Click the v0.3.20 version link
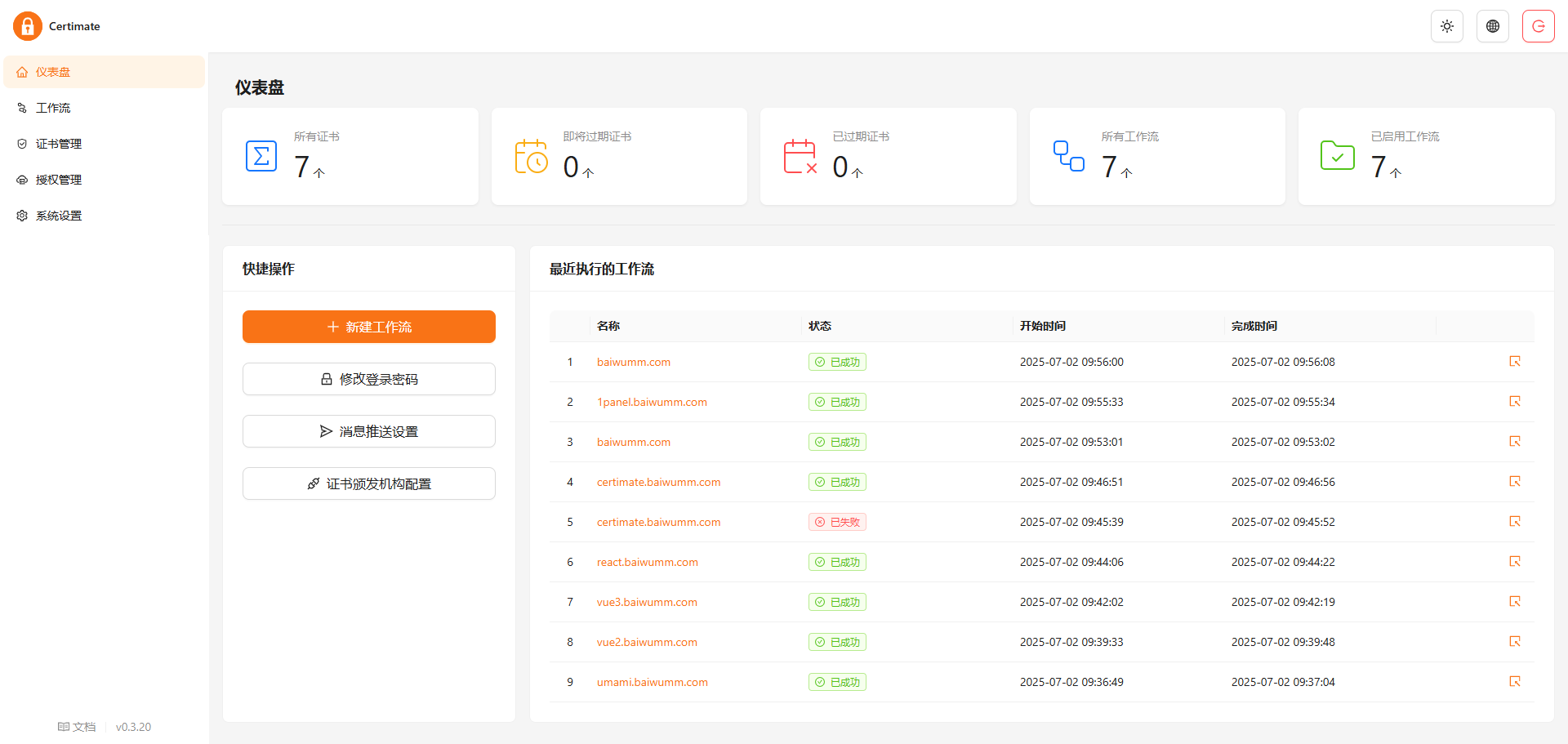Viewport: 1568px width, 744px height. tap(133, 727)
